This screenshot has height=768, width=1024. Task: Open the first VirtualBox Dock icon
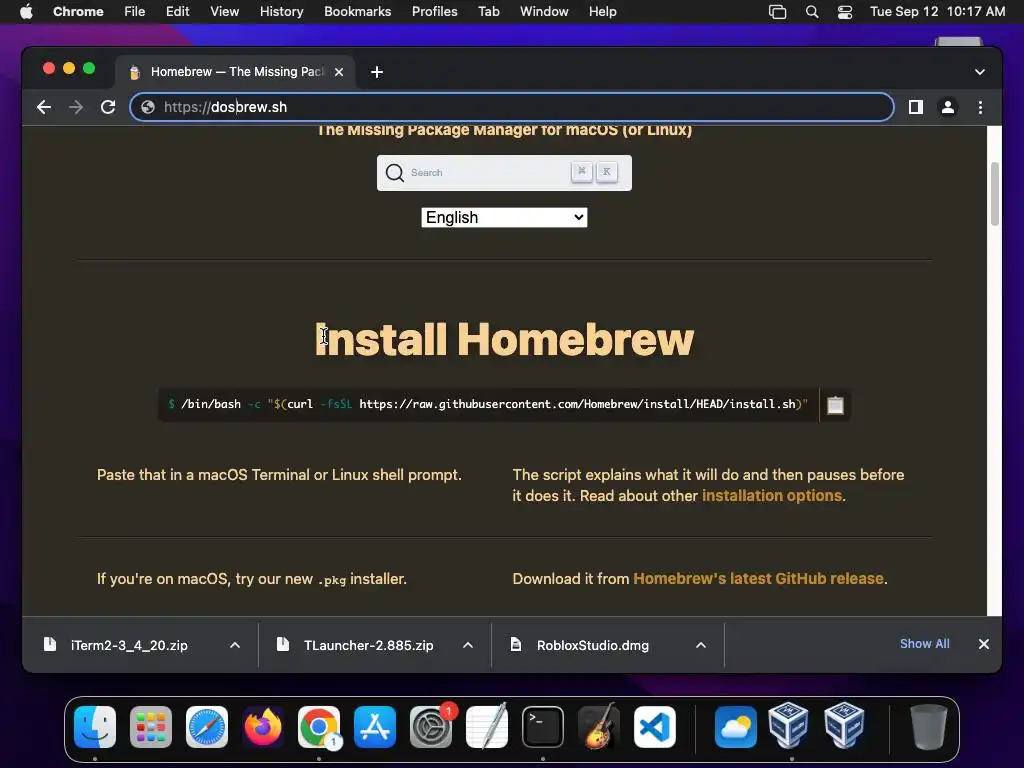pyautogui.click(x=788, y=726)
